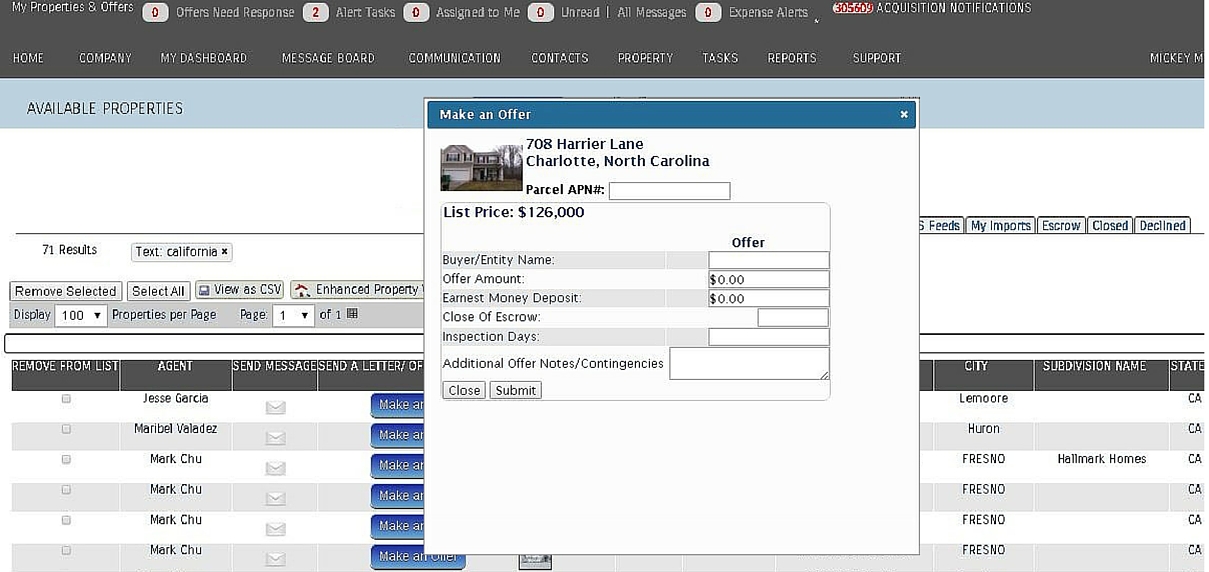Go to the My Imports tab
The width and height of the screenshot is (1209, 572).
(1000, 226)
